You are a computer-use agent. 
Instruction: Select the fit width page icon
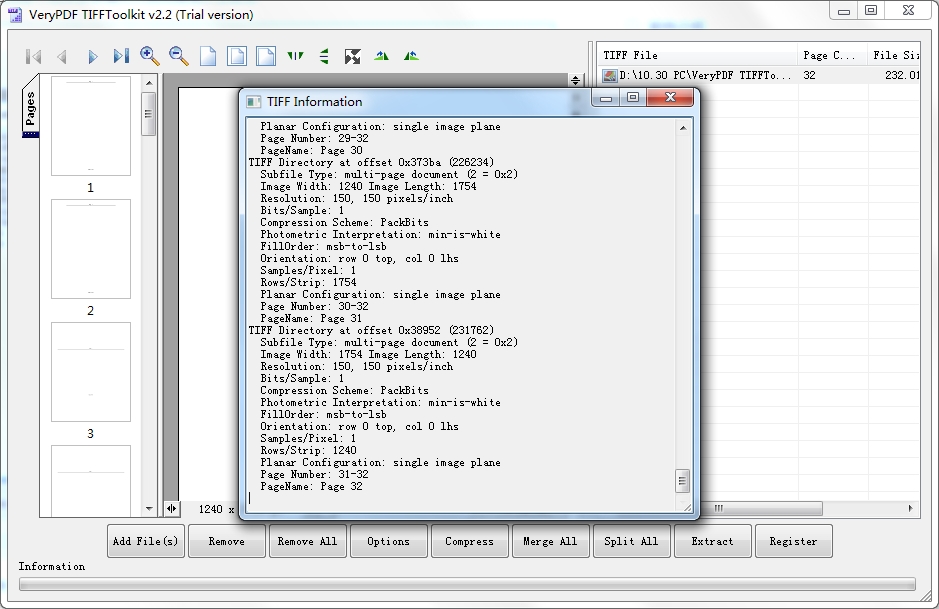[266, 56]
